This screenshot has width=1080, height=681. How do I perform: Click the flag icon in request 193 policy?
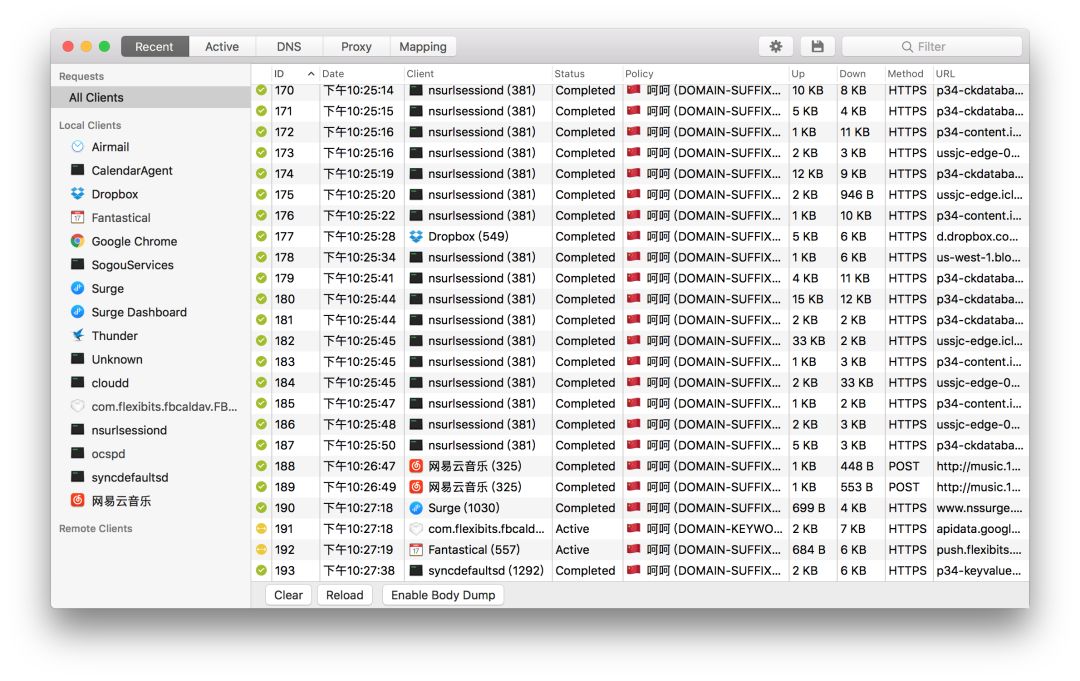tap(634, 570)
